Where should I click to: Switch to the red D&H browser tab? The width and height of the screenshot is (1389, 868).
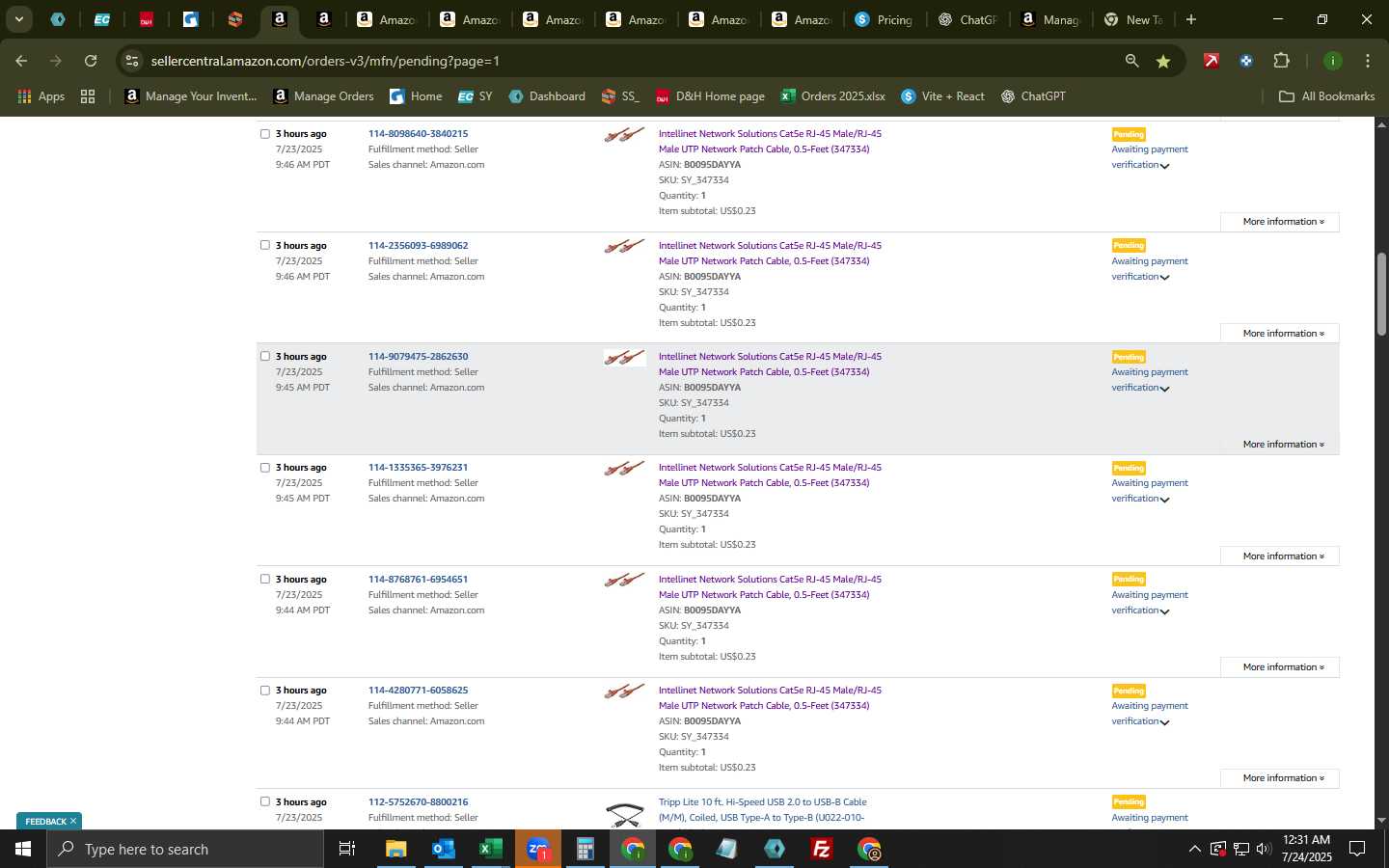click(x=146, y=19)
